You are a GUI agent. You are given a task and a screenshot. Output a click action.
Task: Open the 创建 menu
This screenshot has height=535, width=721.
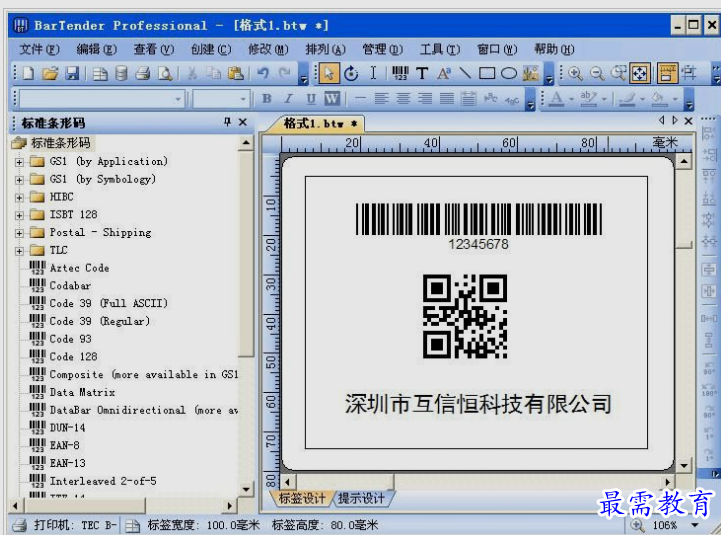pos(211,49)
